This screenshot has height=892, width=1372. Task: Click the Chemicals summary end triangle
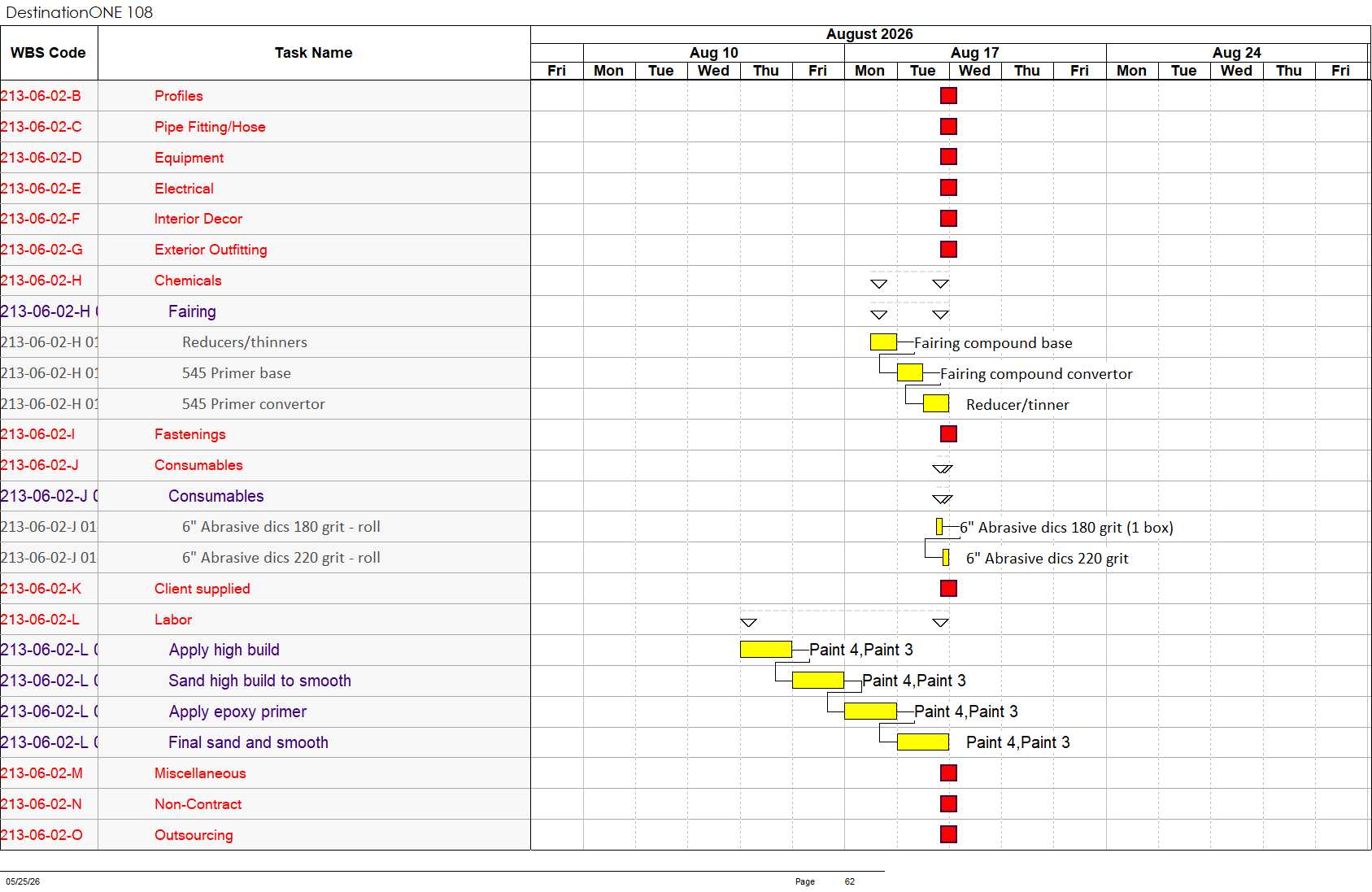(x=941, y=284)
